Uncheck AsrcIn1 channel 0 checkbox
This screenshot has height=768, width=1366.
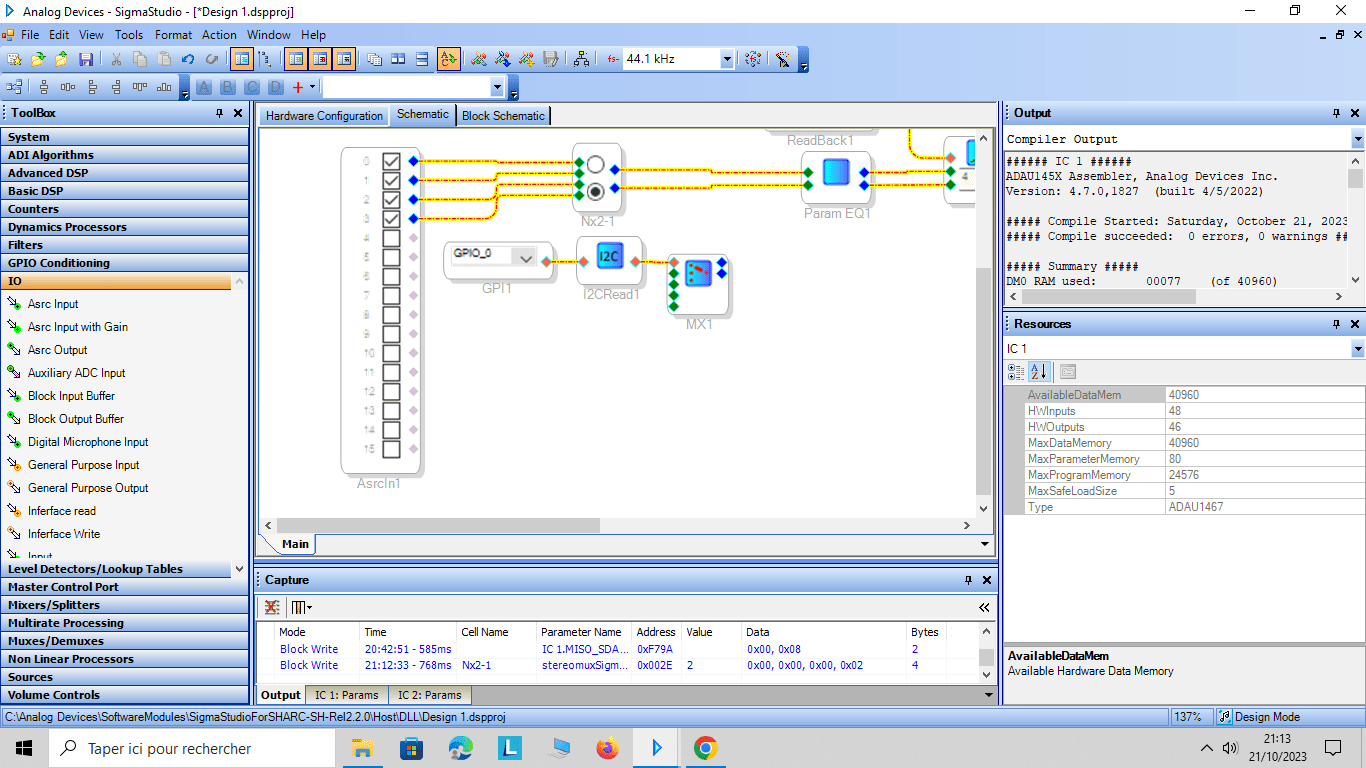click(391, 161)
